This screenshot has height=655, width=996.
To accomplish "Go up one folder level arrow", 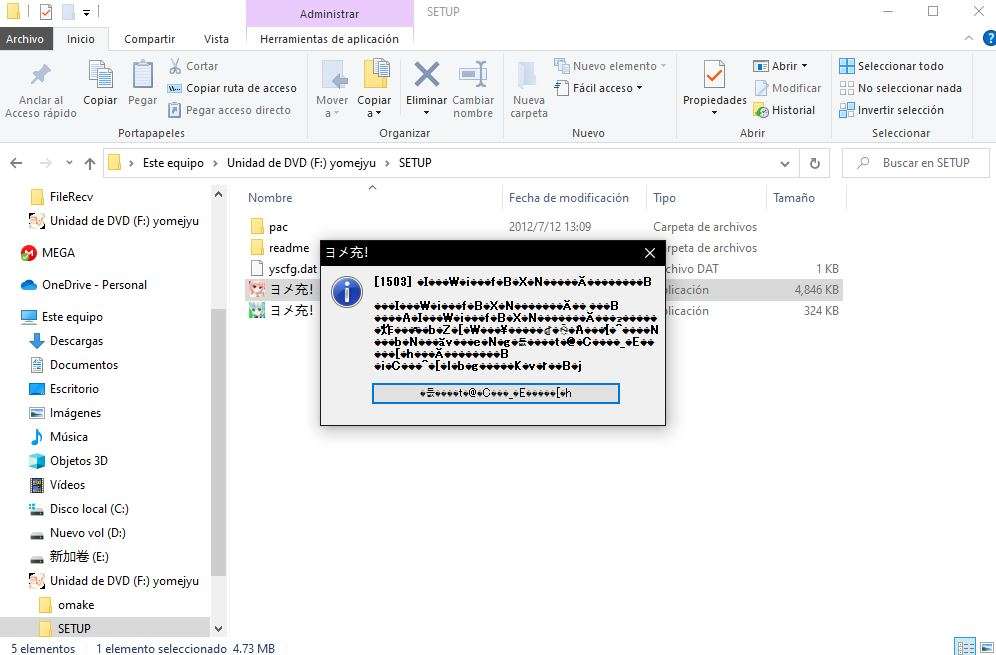I will pyautogui.click(x=90, y=163).
